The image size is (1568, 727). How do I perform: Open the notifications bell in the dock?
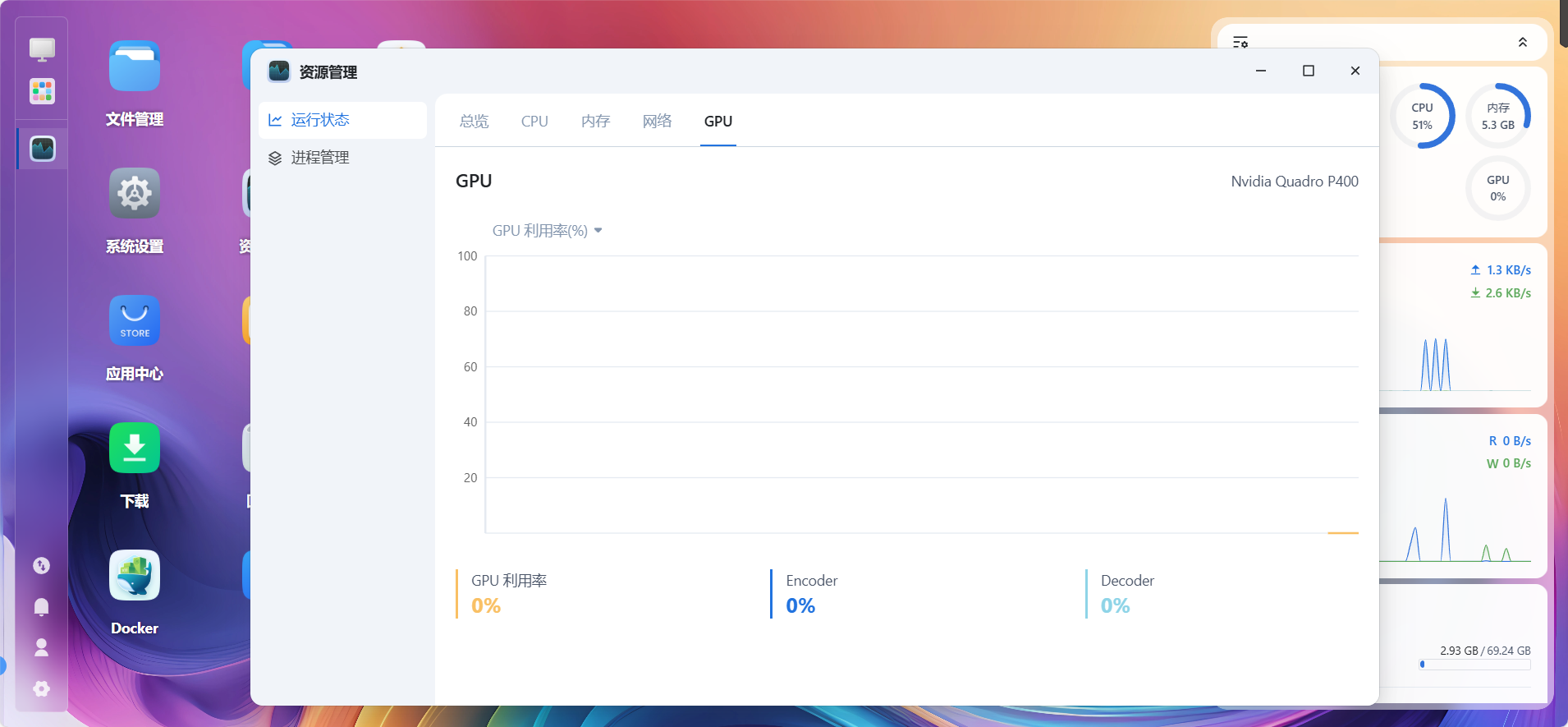pyautogui.click(x=42, y=606)
